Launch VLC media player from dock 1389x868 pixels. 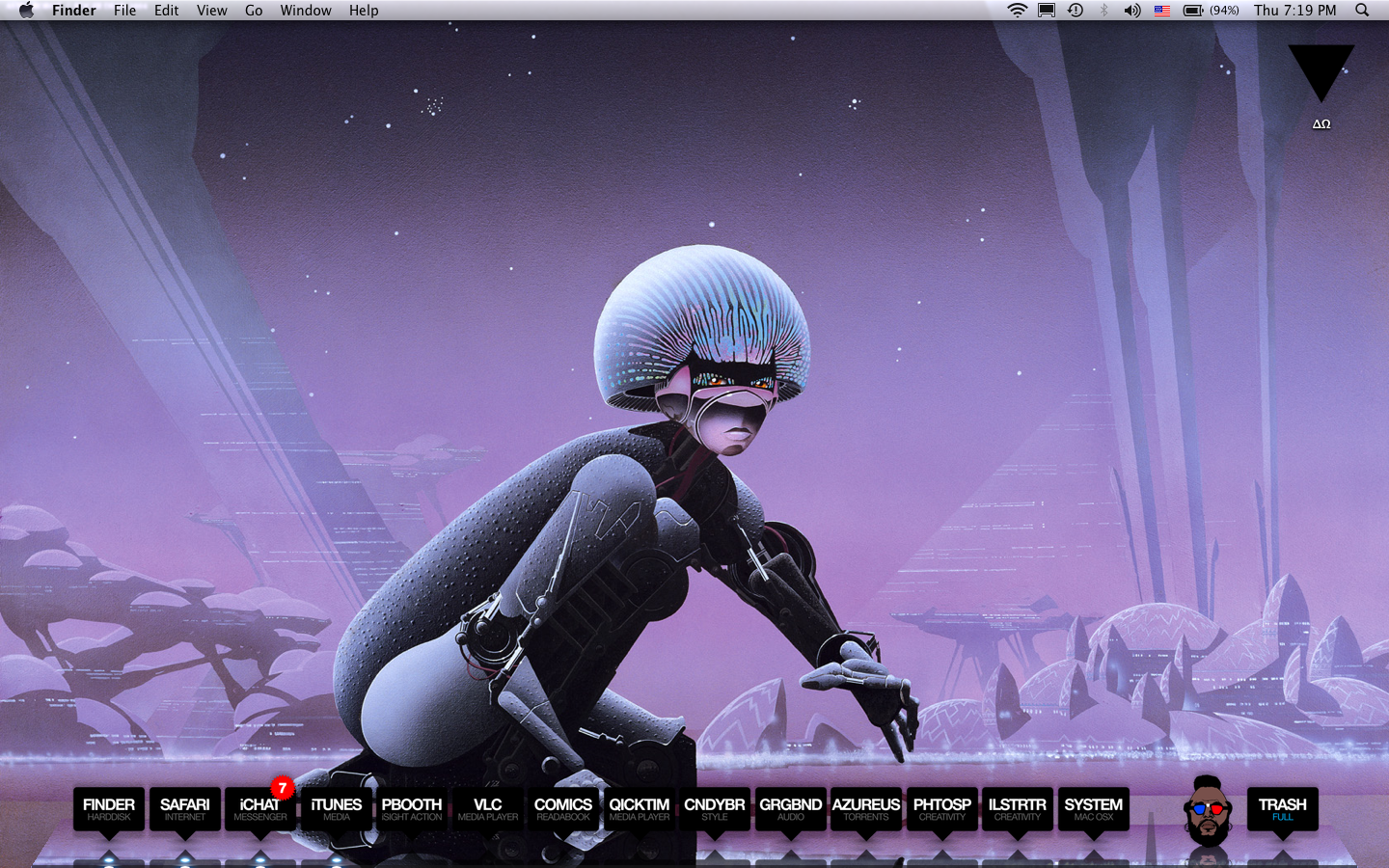(x=487, y=810)
